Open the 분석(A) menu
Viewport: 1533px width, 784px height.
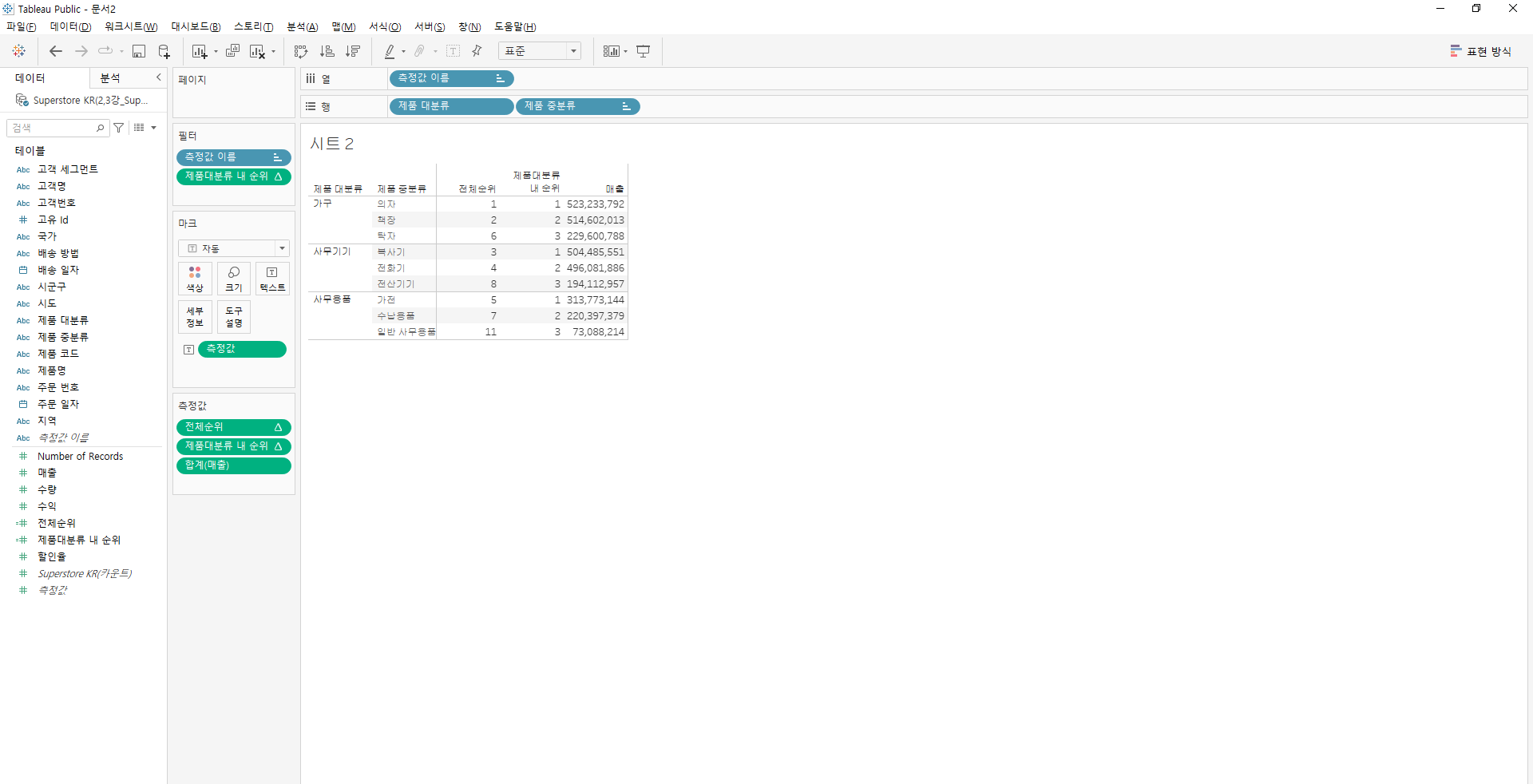pyautogui.click(x=303, y=27)
